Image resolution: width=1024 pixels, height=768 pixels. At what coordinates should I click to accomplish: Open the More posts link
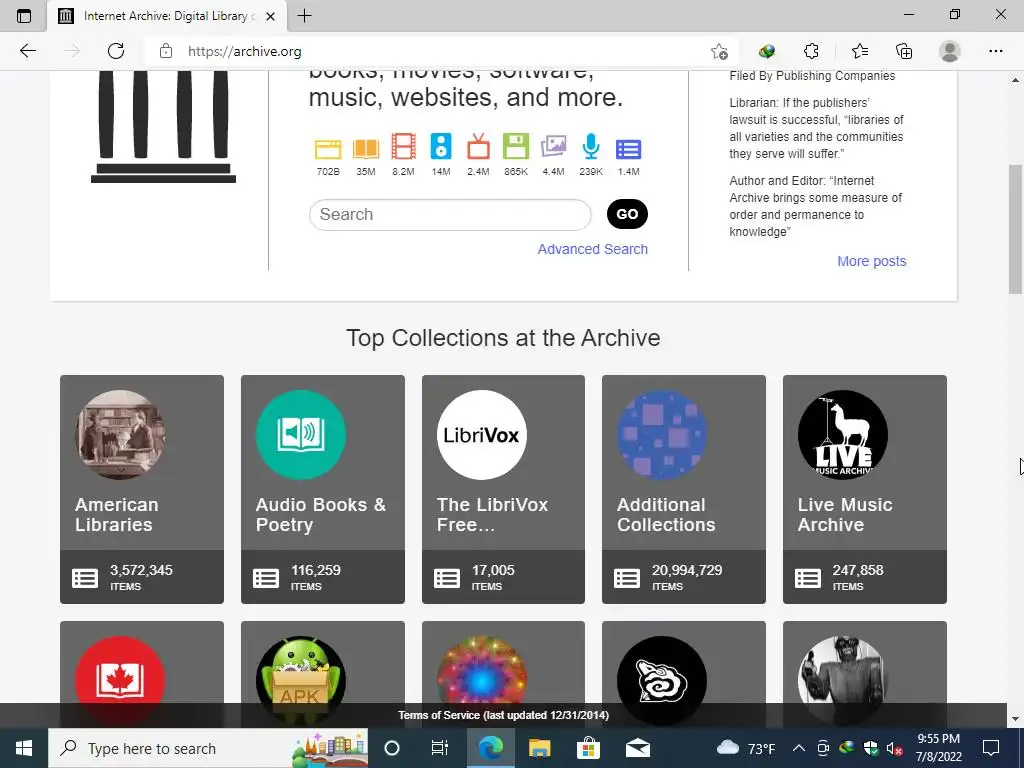click(x=872, y=261)
